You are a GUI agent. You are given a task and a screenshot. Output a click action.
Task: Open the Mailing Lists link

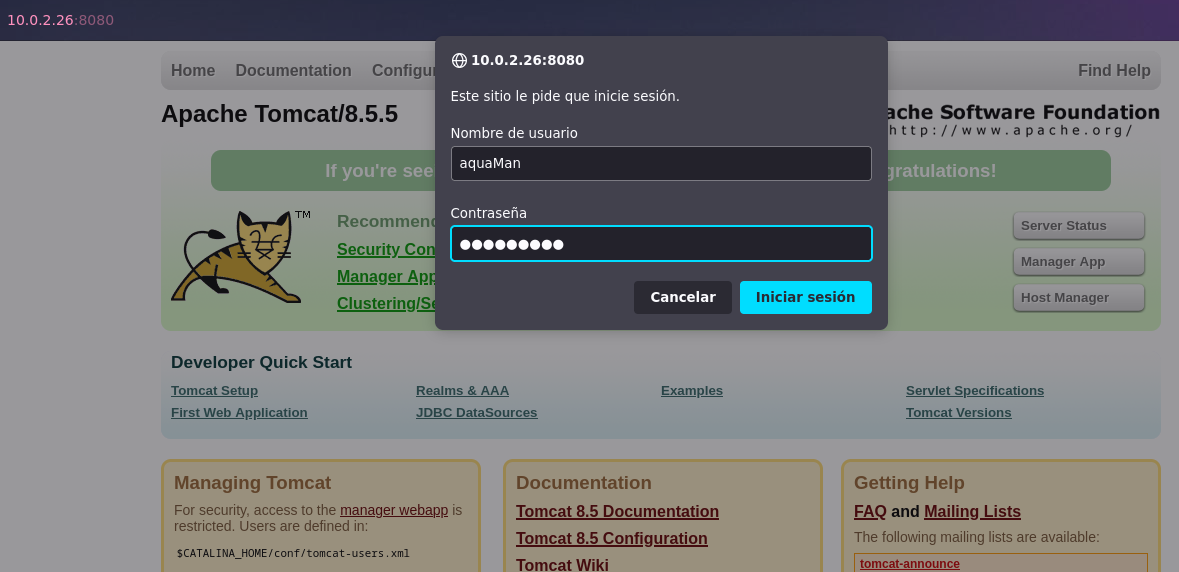click(x=971, y=512)
